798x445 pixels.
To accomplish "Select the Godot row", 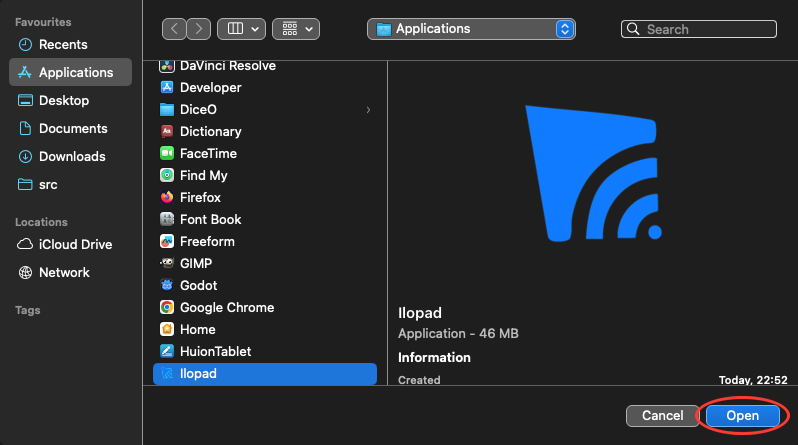I will (x=265, y=285).
